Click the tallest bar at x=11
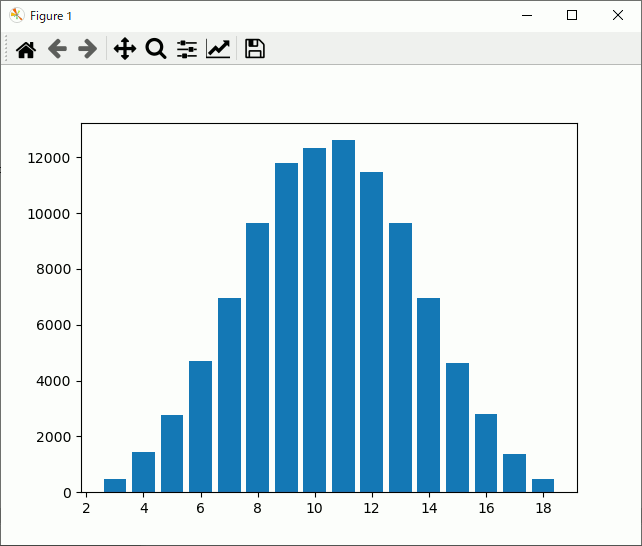 point(344,316)
